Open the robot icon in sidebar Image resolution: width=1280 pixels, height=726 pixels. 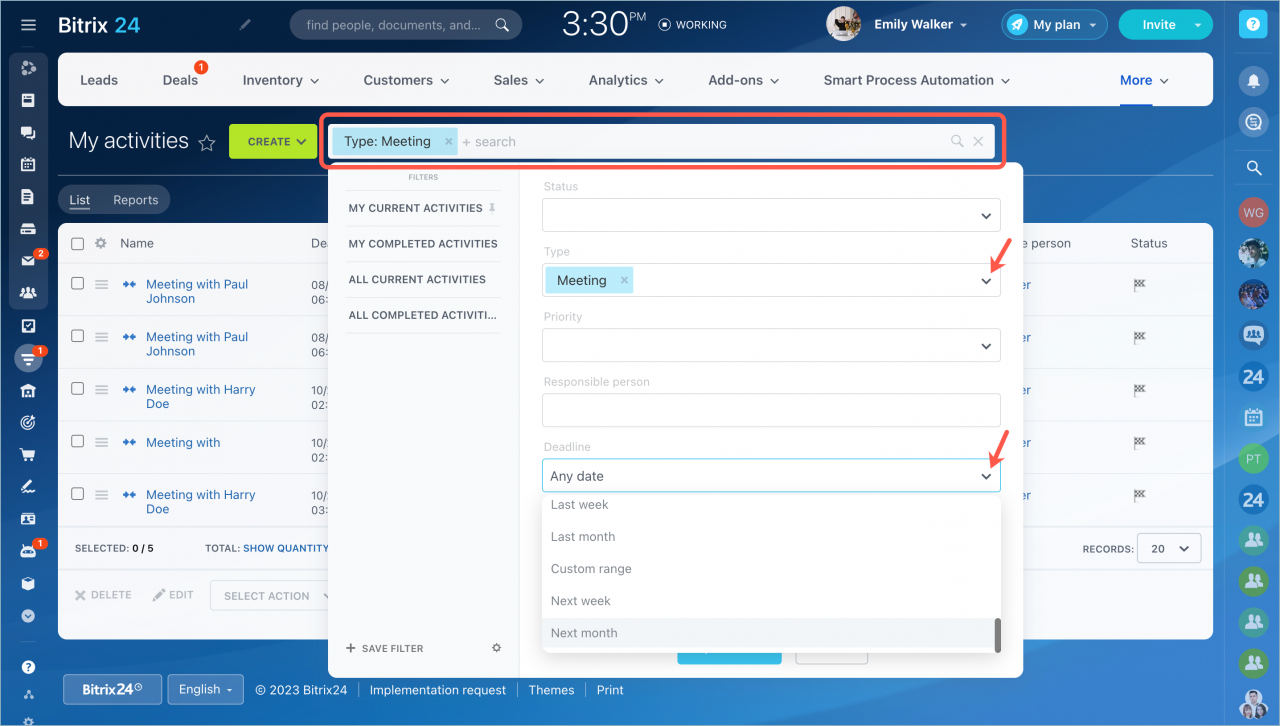[28, 551]
